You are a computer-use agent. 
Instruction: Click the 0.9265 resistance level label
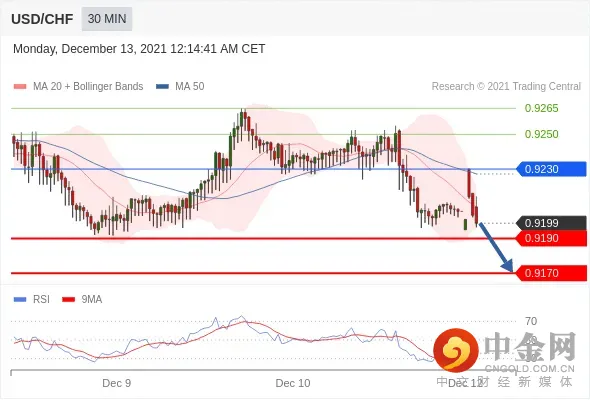(541, 108)
